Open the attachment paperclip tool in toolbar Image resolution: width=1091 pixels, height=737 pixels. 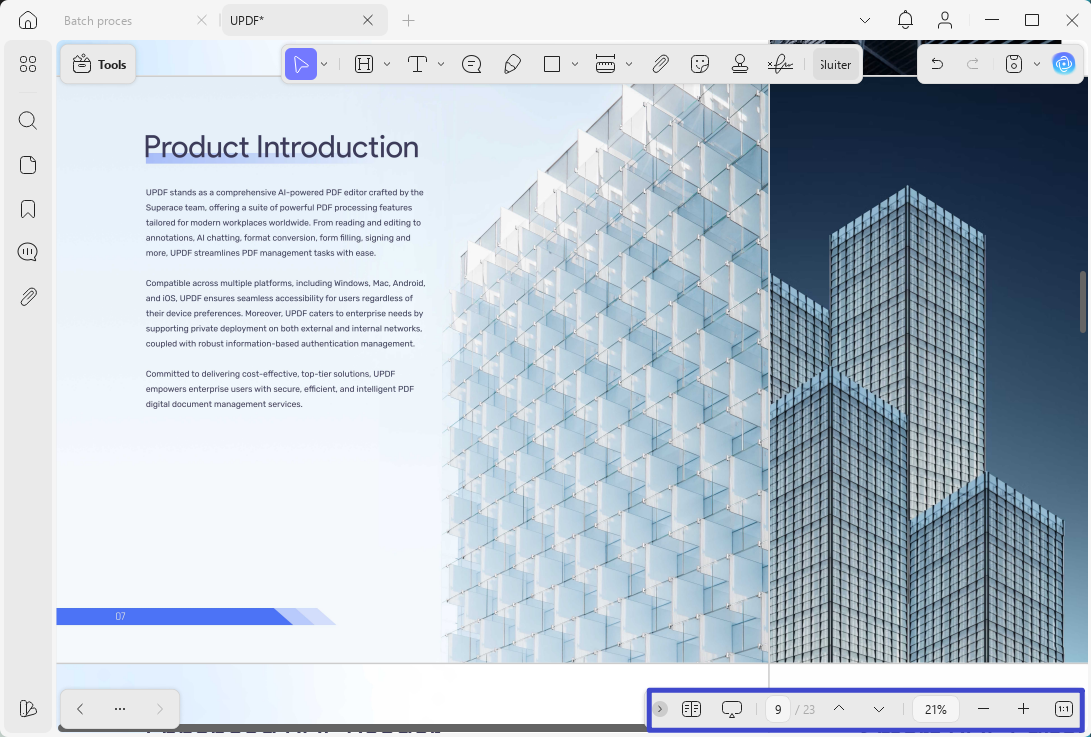coord(660,65)
